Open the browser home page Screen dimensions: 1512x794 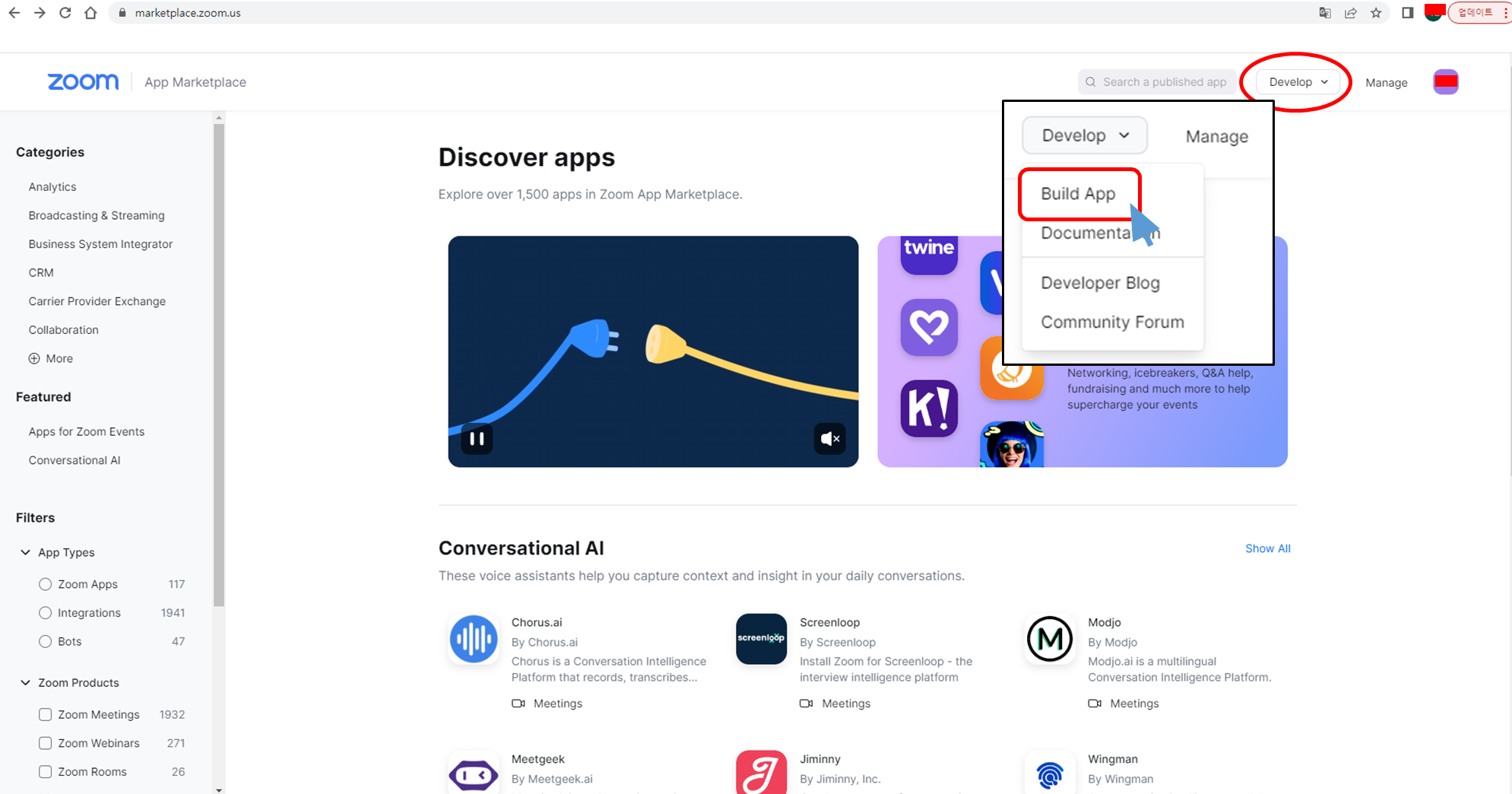90,13
